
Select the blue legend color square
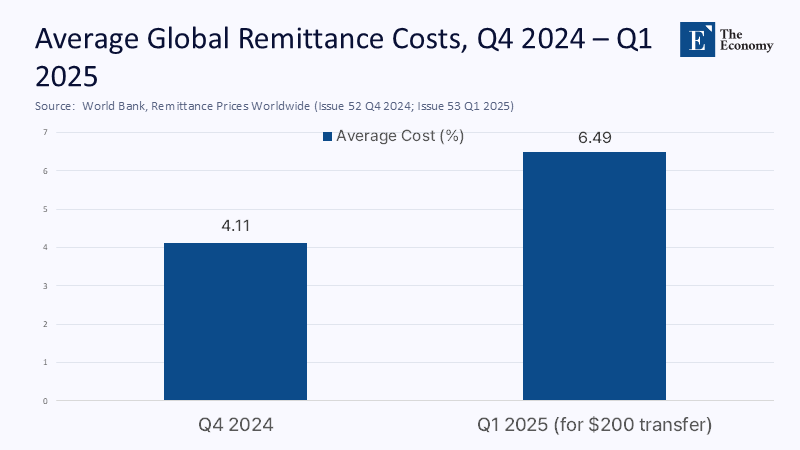[x=326, y=137]
